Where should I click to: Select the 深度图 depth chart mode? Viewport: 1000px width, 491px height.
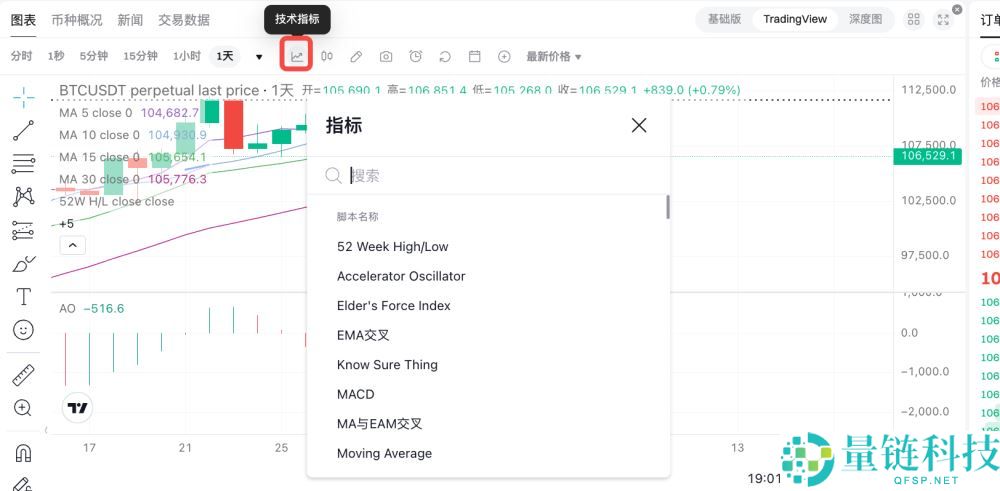(x=865, y=19)
